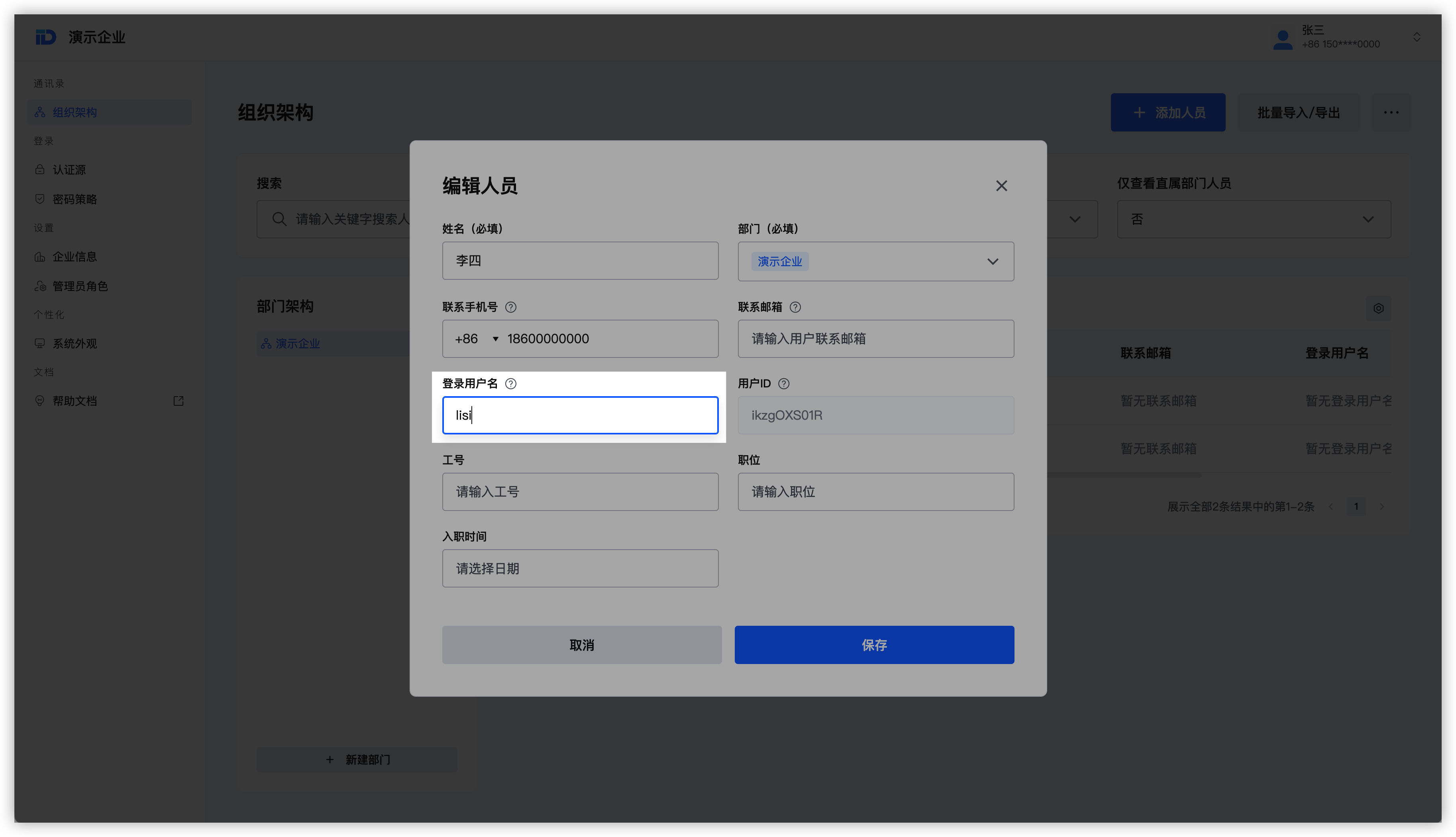Click the iD logo in header
The width and height of the screenshot is (1456, 837).
point(45,37)
